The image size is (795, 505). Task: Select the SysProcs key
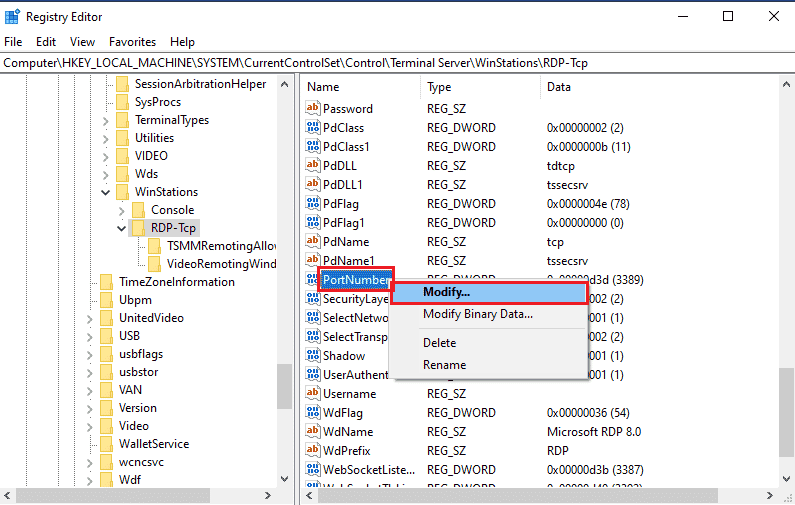click(x=158, y=102)
